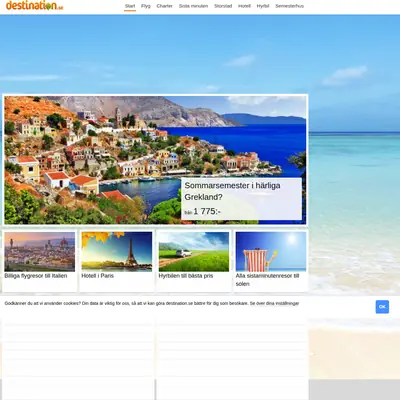The width and height of the screenshot is (400, 400).
Task: Open the Start menu item
Action: coord(130,6)
